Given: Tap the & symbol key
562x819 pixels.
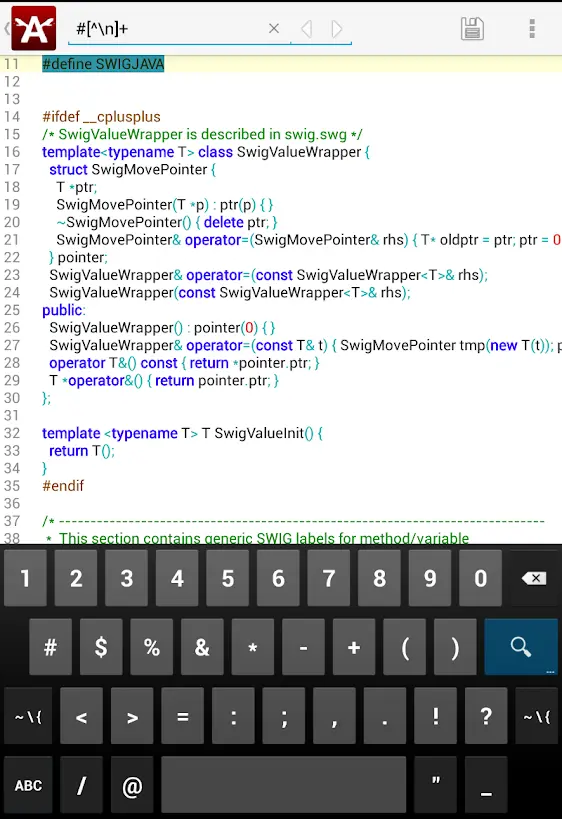Looking at the screenshot, I should [x=202, y=647].
